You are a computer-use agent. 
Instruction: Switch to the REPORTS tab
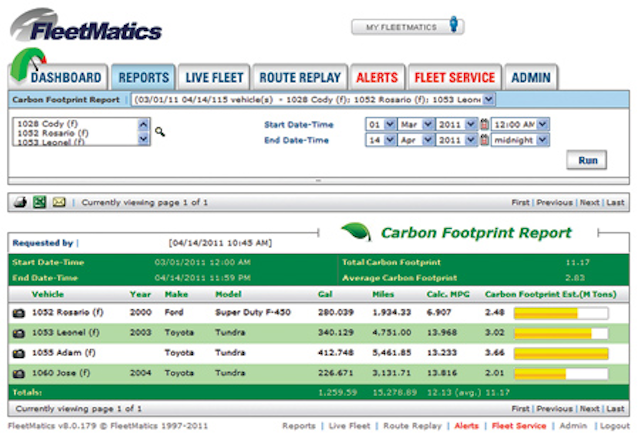[143, 77]
